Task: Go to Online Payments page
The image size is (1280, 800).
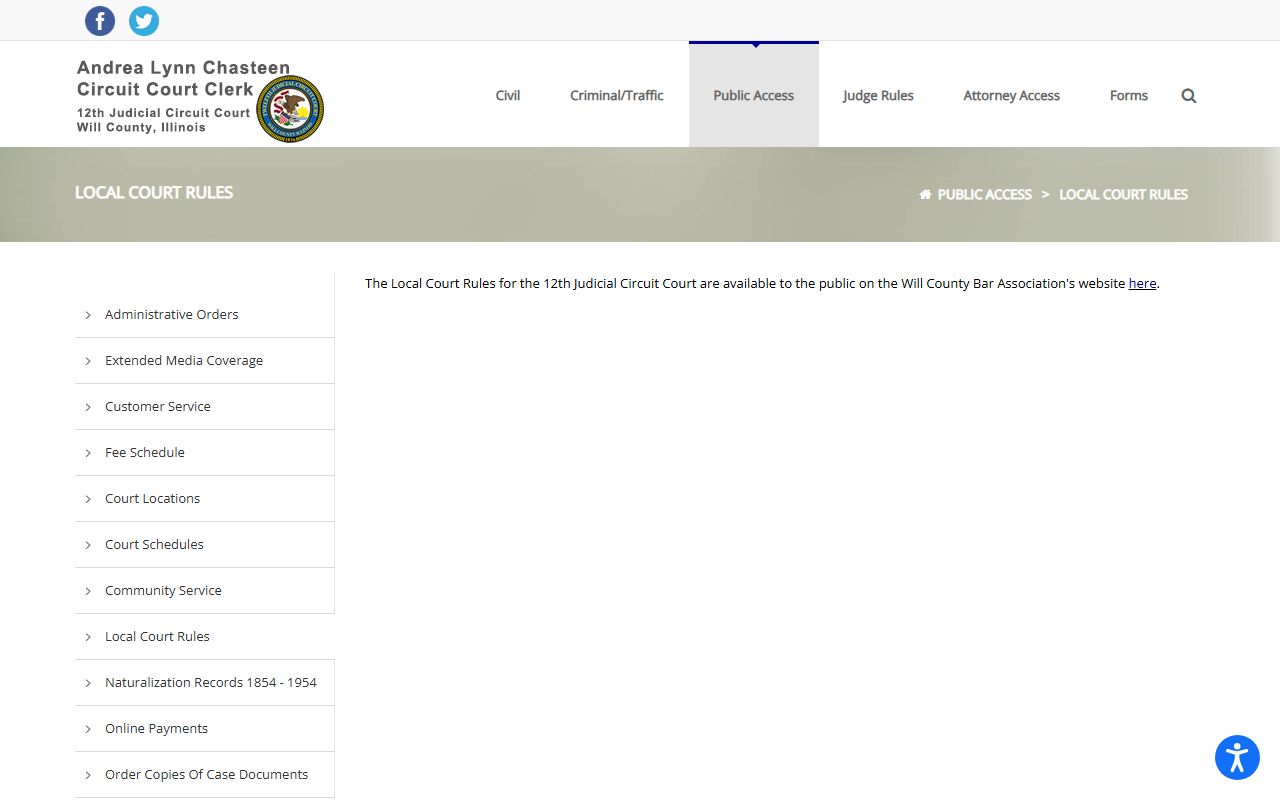Action: pos(156,728)
